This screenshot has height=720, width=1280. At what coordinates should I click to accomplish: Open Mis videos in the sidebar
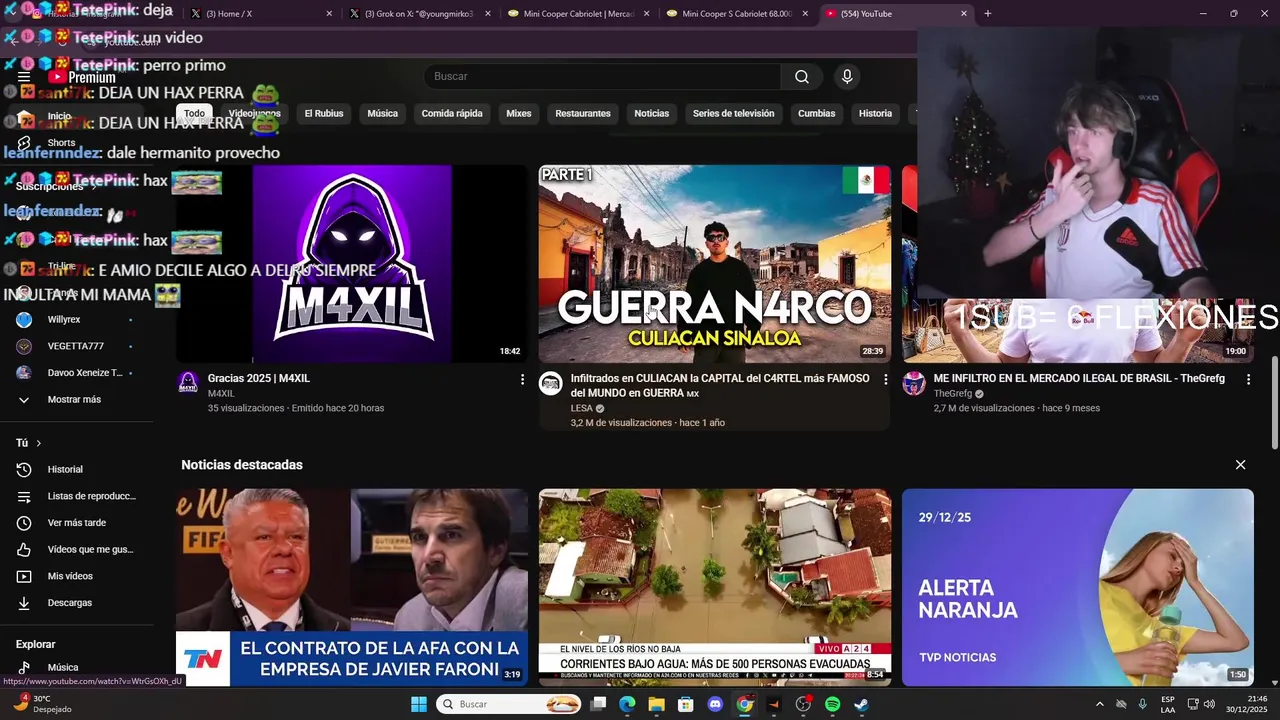[x=70, y=576]
